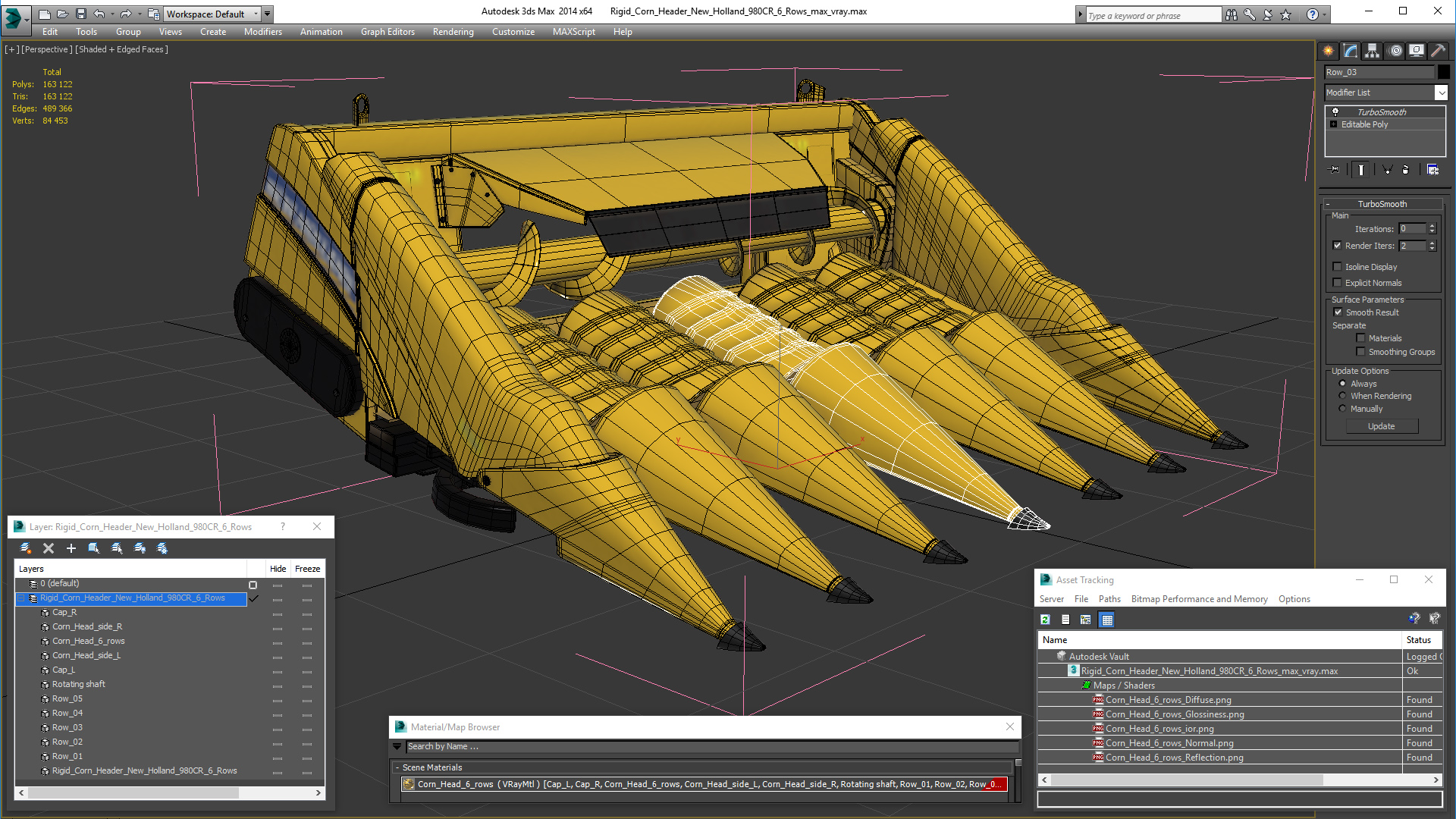The width and height of the screenshot is (1456, 819).
Task: Click Hide/Unhide All Layers icon
Action: (140, 548)
